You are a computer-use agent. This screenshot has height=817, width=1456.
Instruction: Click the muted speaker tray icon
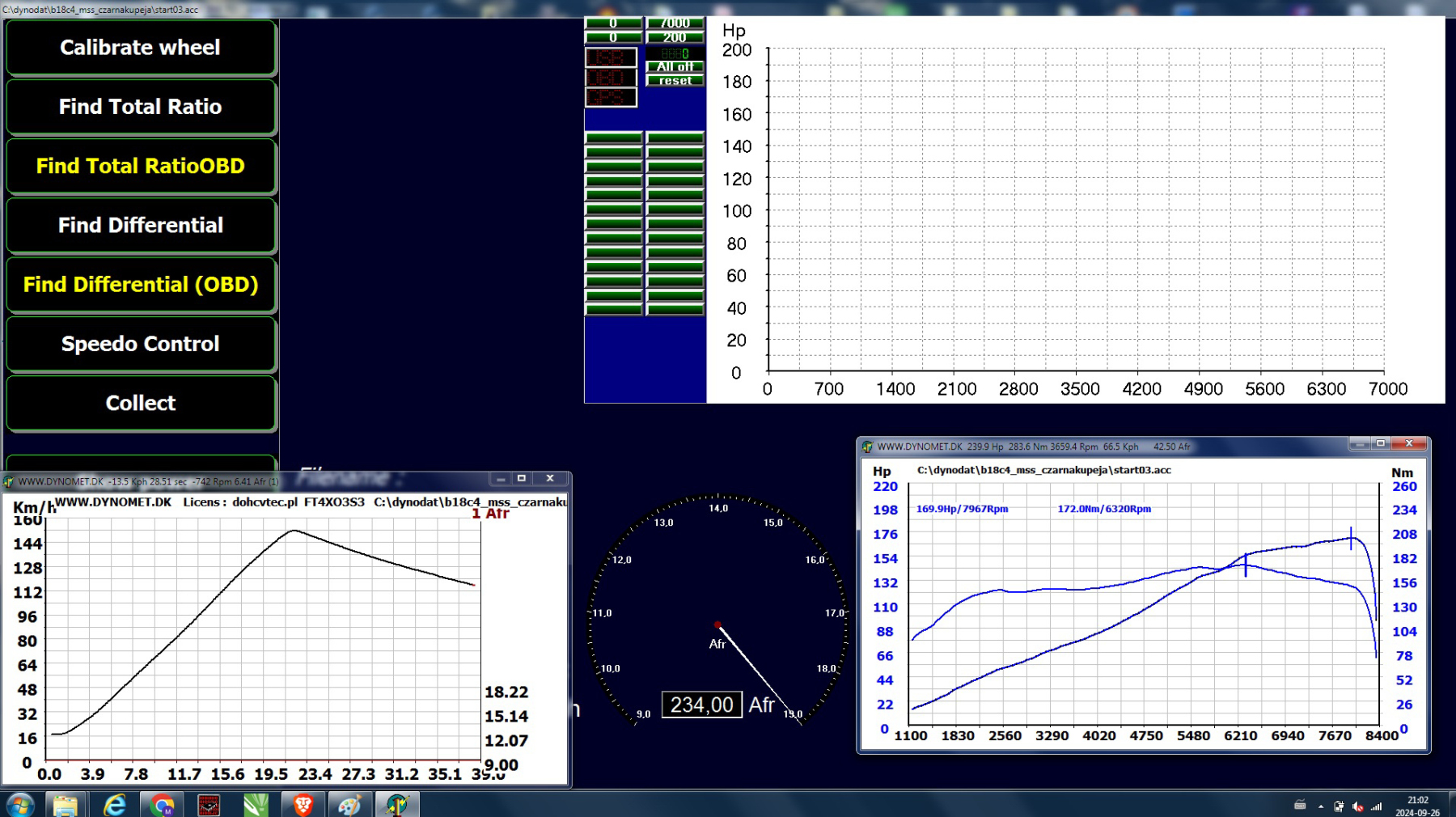pyautogui.click(x=1358, y=806)
